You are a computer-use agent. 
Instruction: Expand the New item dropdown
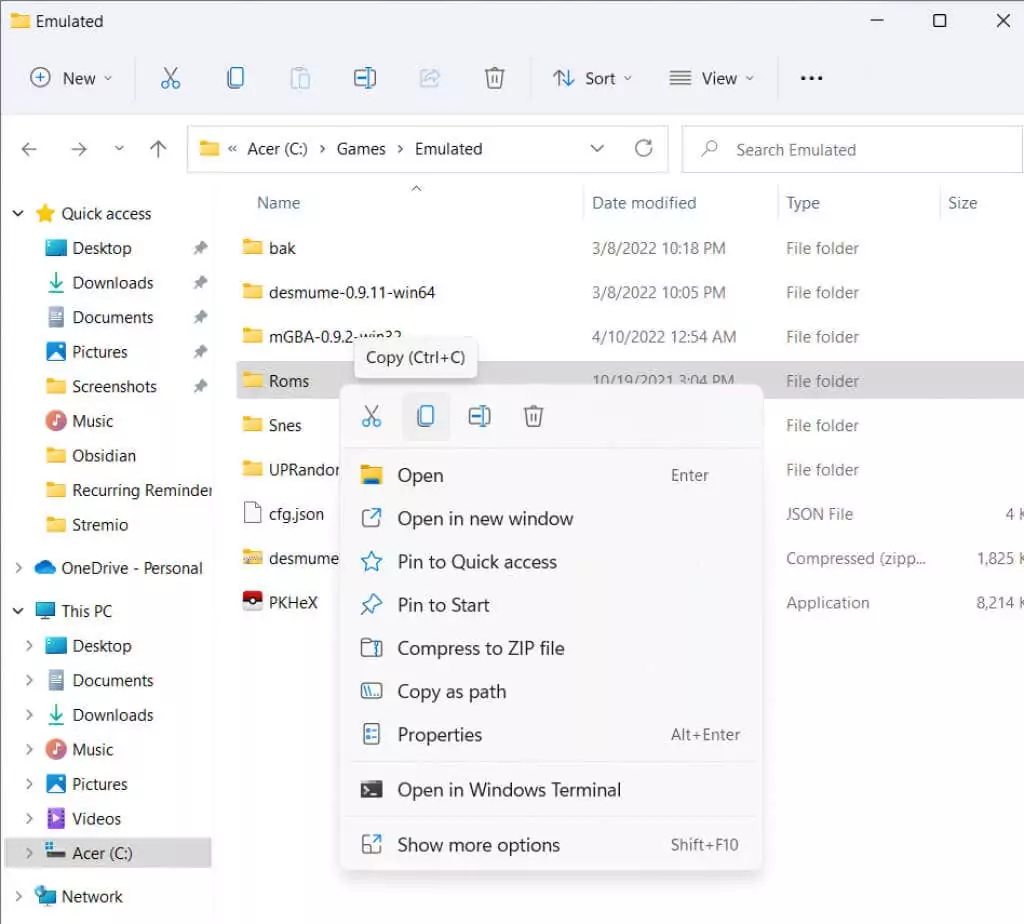71,78
